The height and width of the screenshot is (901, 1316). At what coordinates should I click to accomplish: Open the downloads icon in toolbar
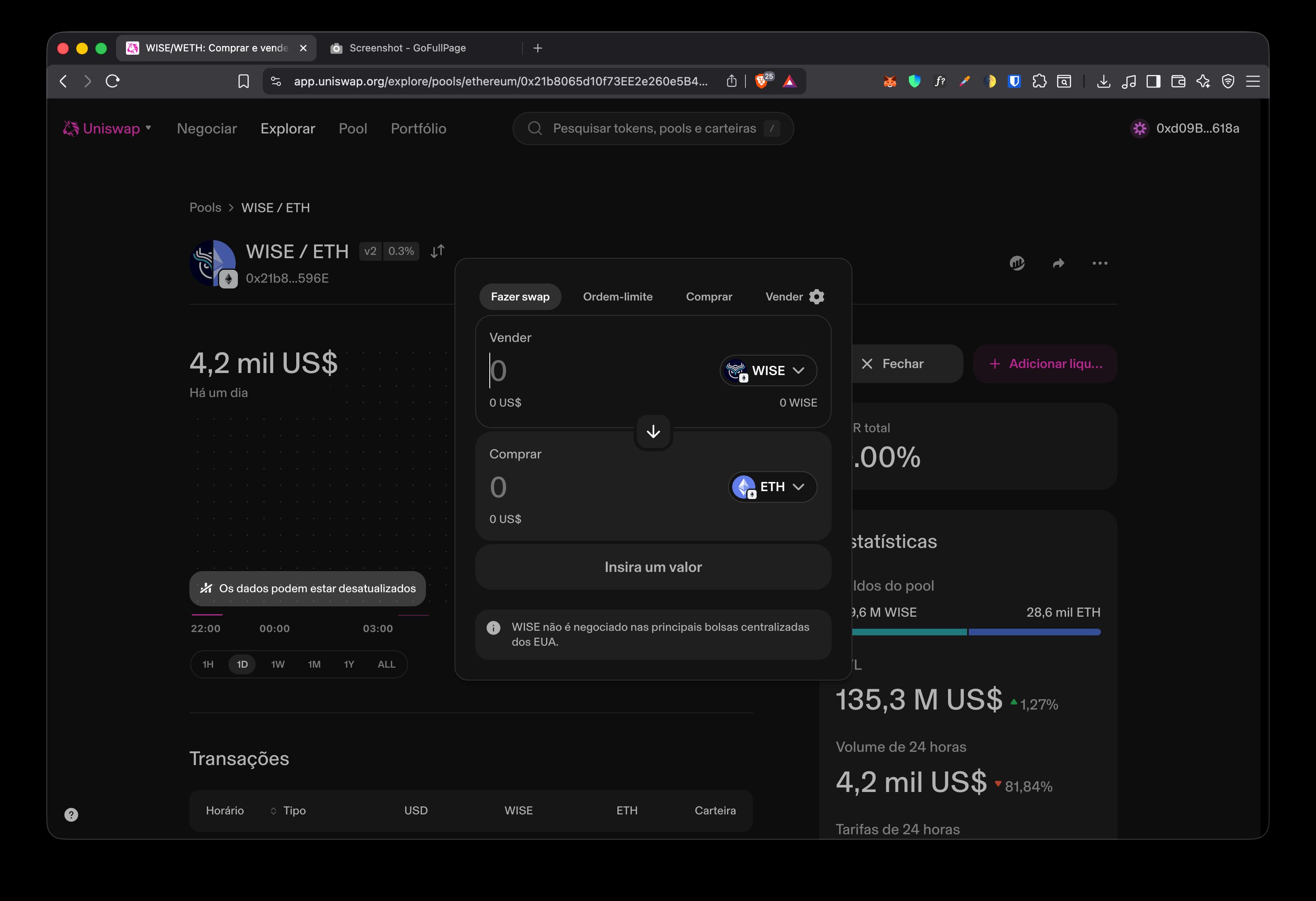(1104, 82)
